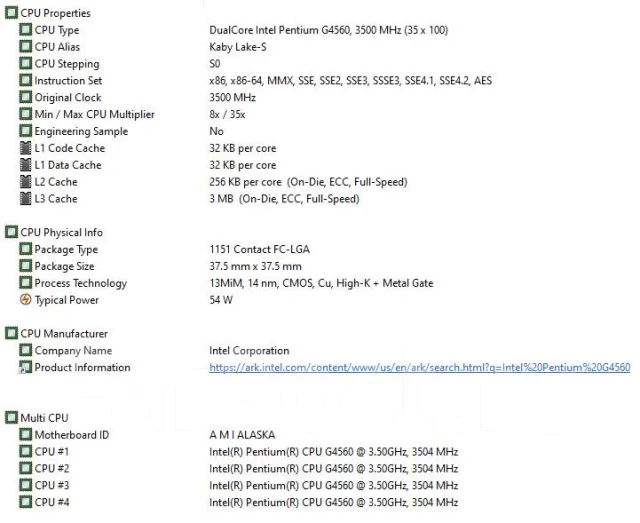Select the Product Information label
Viewport: 640px width, 523px height.
point(82,367)
